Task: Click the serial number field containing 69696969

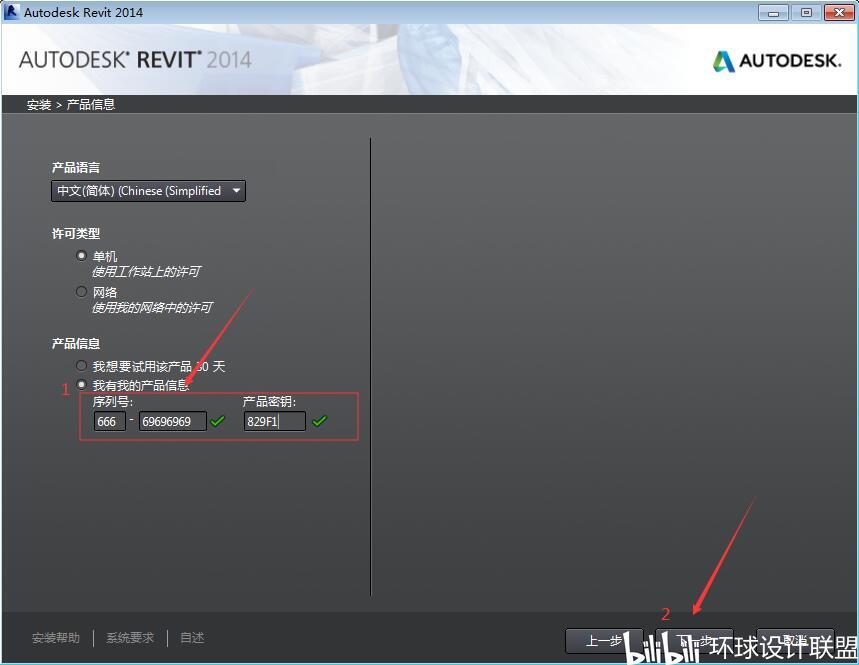Action: (x=173, y=421)
